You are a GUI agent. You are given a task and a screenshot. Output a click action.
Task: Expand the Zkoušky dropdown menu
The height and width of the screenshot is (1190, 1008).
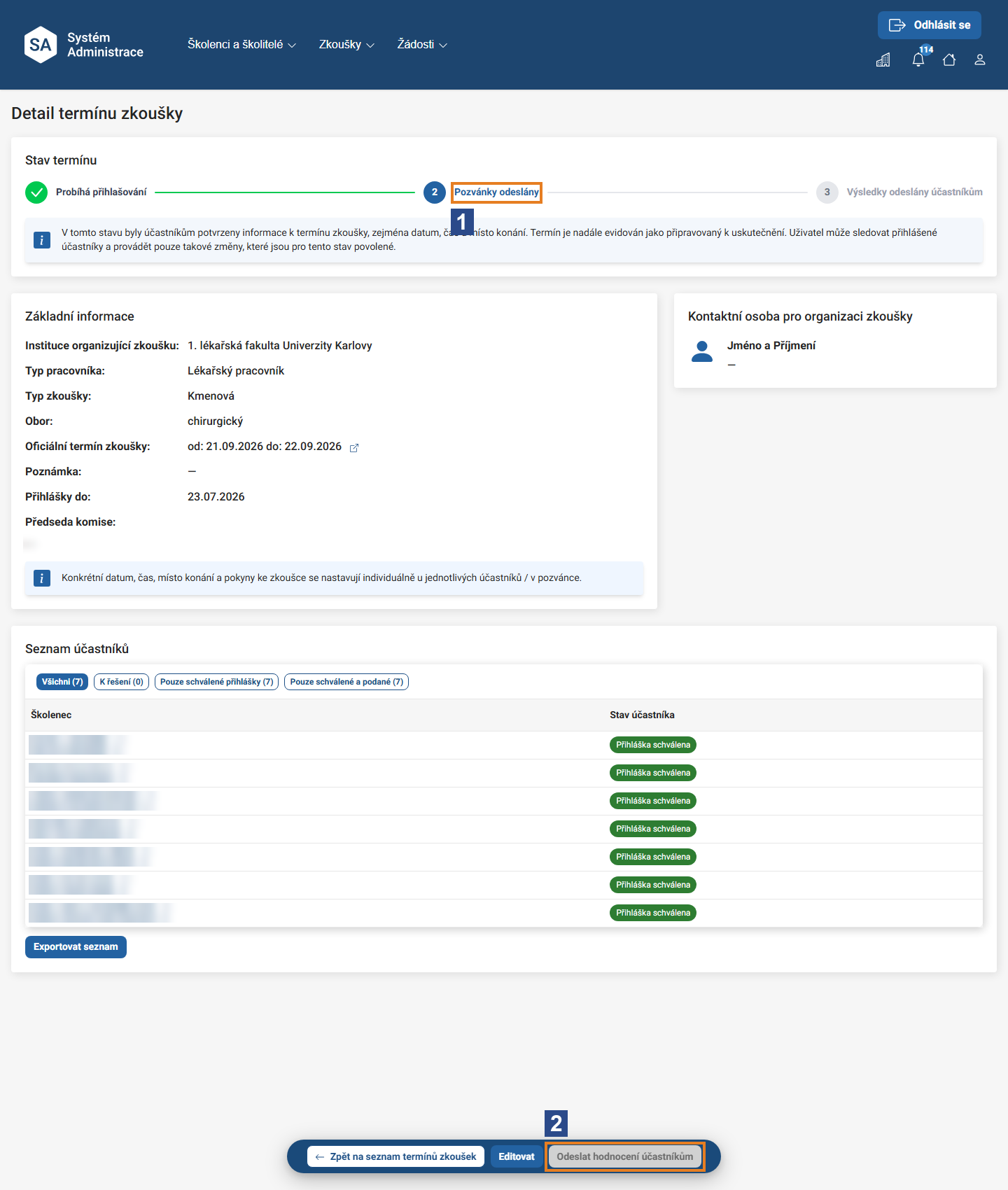[x=346, y=44]
